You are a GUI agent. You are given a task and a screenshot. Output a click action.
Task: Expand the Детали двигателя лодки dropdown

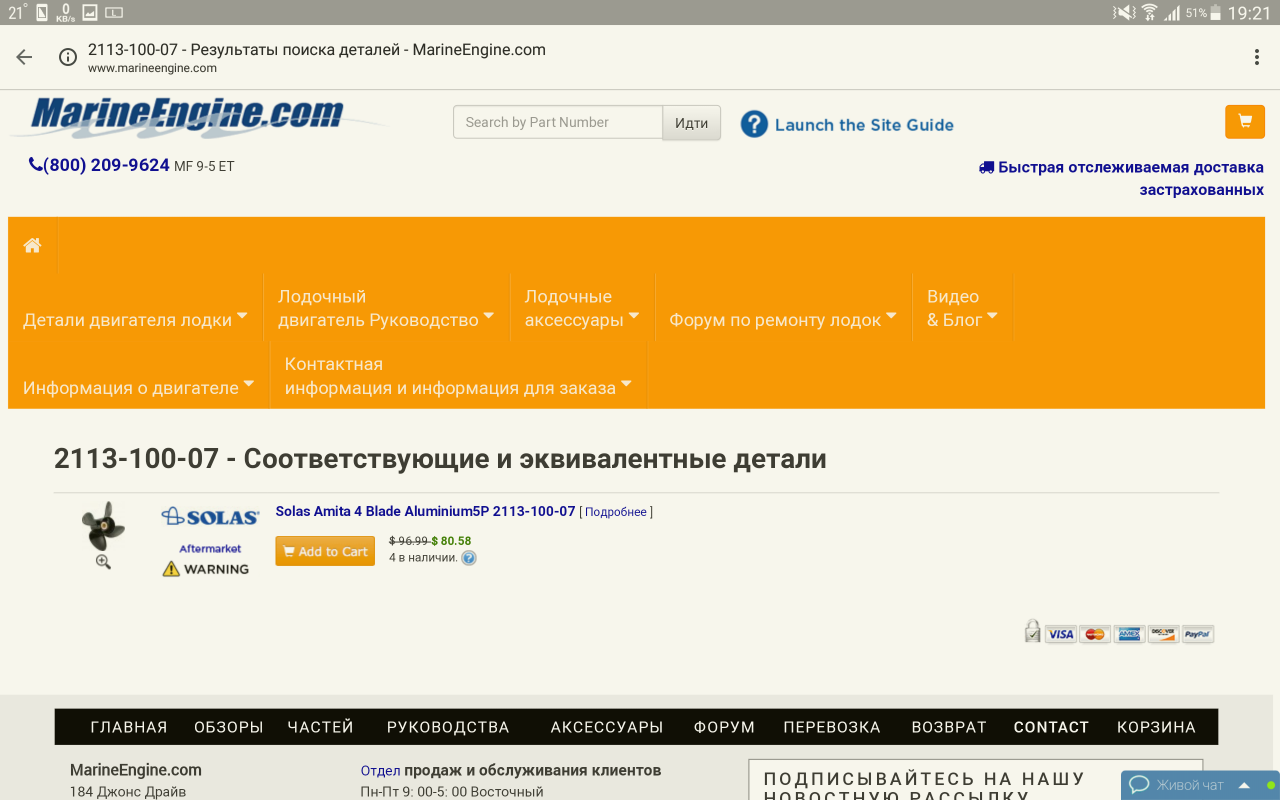point(135,320)
